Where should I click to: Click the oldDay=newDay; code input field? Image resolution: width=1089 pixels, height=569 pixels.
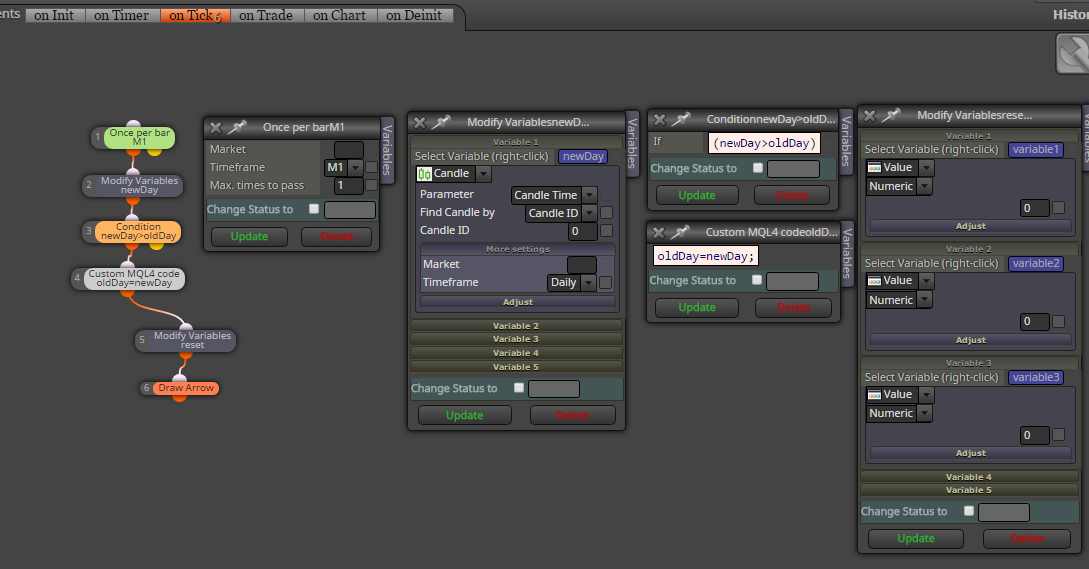[x=706, y=256]
